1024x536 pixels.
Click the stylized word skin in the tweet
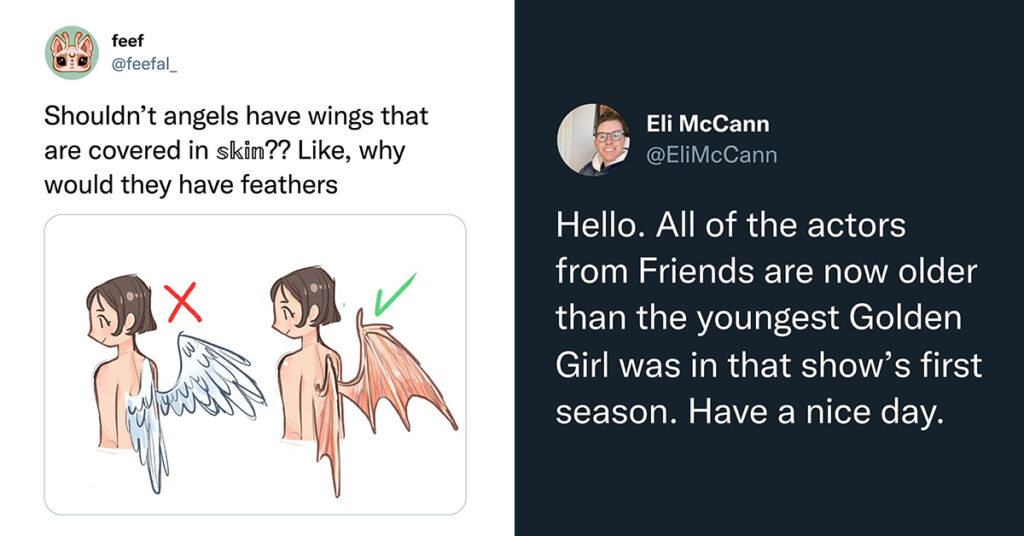tap(240, 151)
